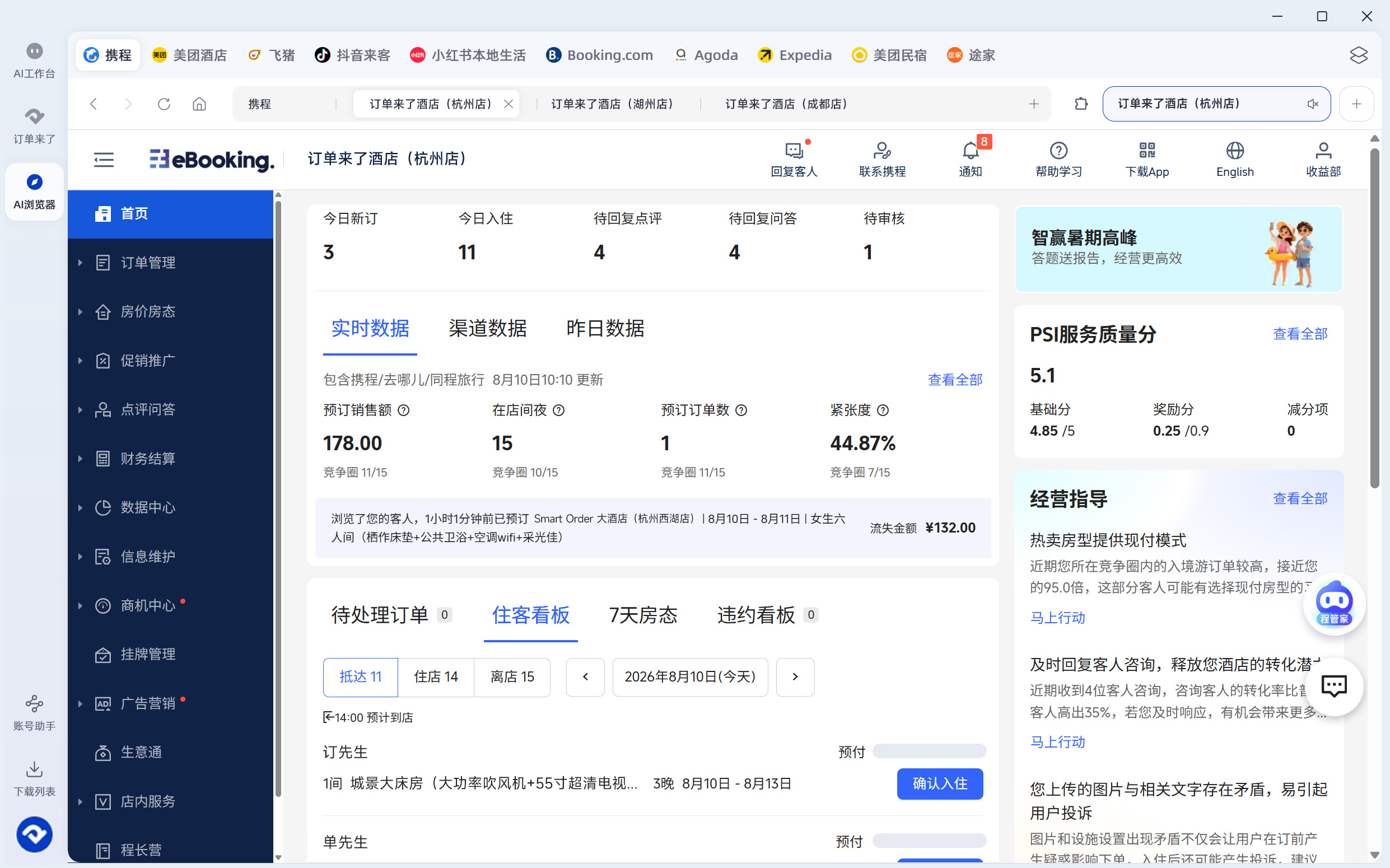Switch to the 昨日数据 tab
The width and height of the screenshot is (1390, 868).
pyautogui.click(x=605, y=328)
